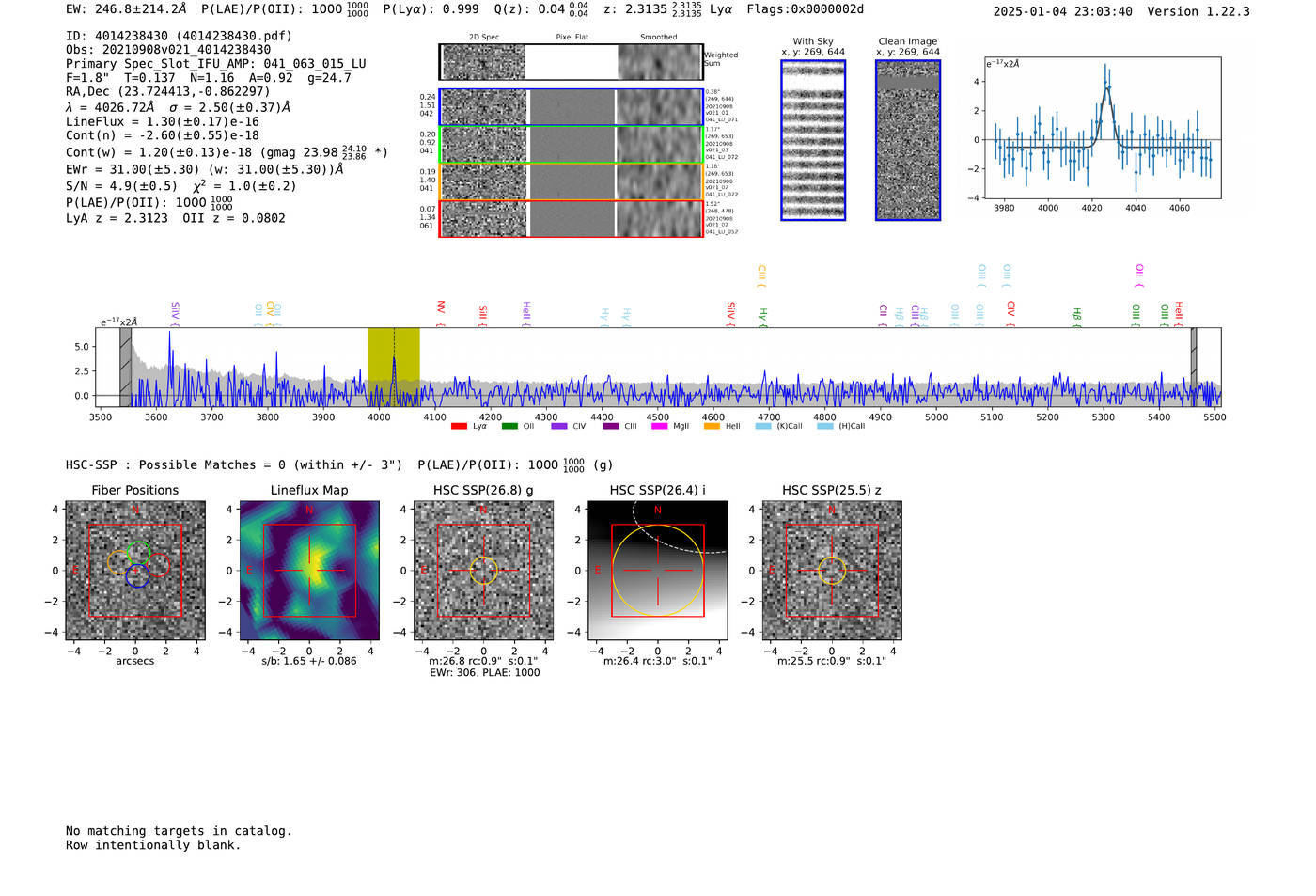Viewport: 1316px width, 896px height.
Task: Click the 'EWr: 306, PLAE: 1000' caption
Action: (x=484, y=673)
